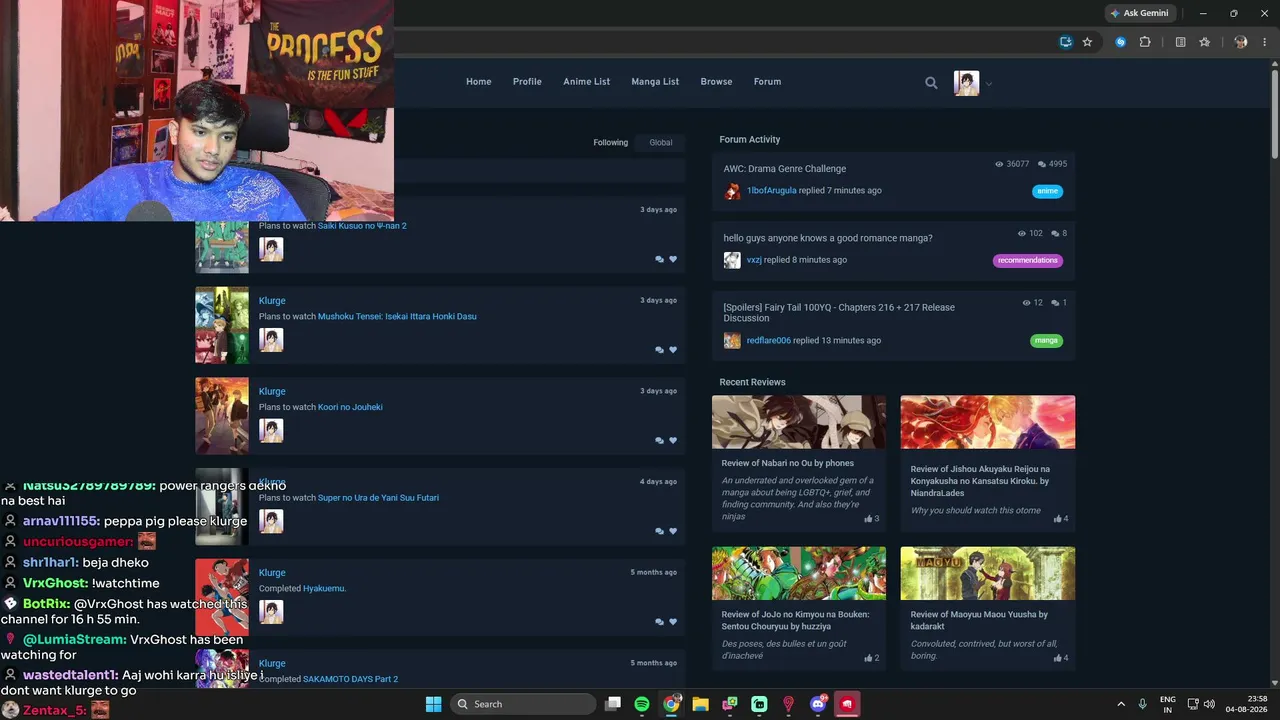
Task: Like the Super no Ura de Yani Suu Futari activity
Action: [x=673, y=531]
